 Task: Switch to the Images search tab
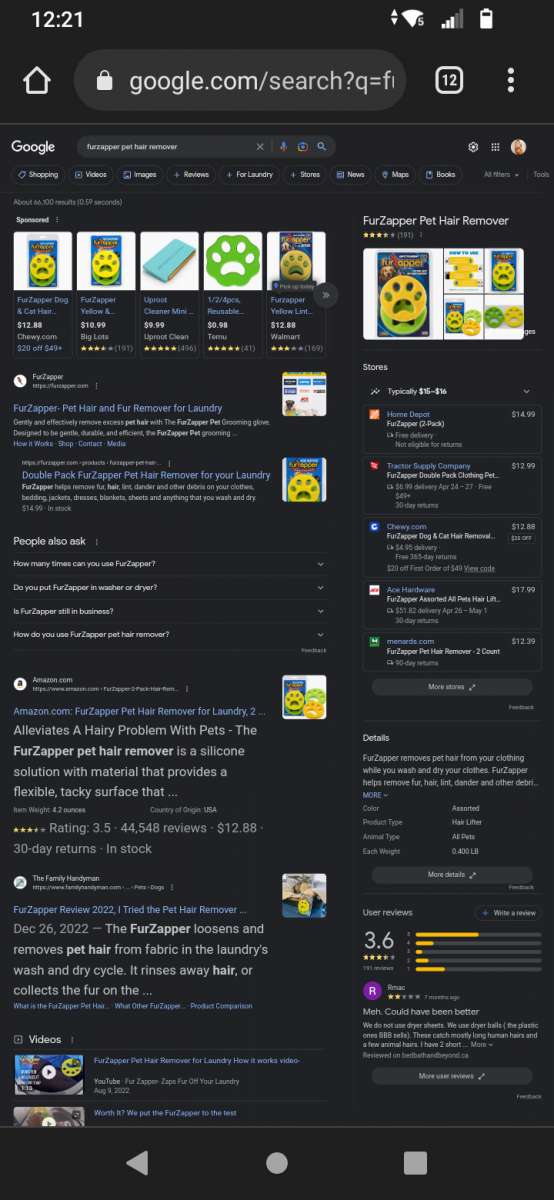tap(139, 175)
